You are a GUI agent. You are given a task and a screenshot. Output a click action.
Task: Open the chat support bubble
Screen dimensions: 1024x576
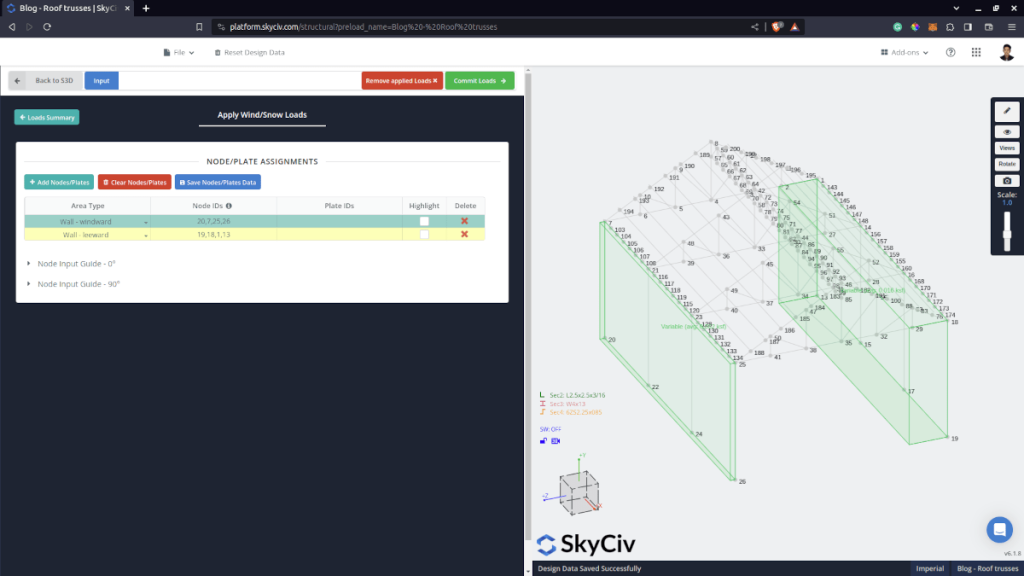point(999,529)
